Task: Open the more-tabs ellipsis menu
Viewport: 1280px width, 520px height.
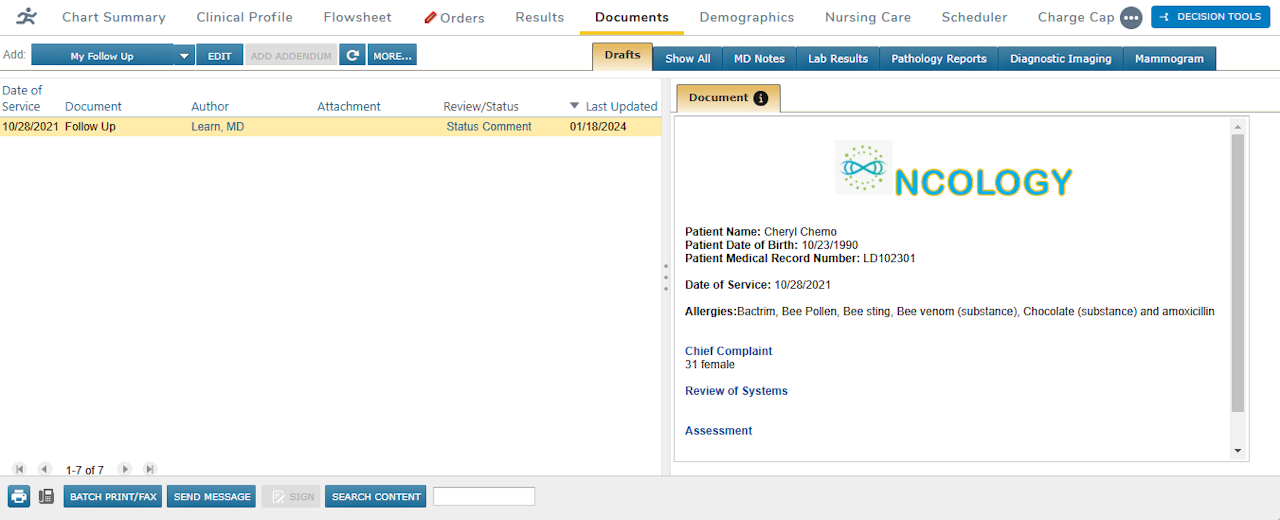Action: (1131, 18)
